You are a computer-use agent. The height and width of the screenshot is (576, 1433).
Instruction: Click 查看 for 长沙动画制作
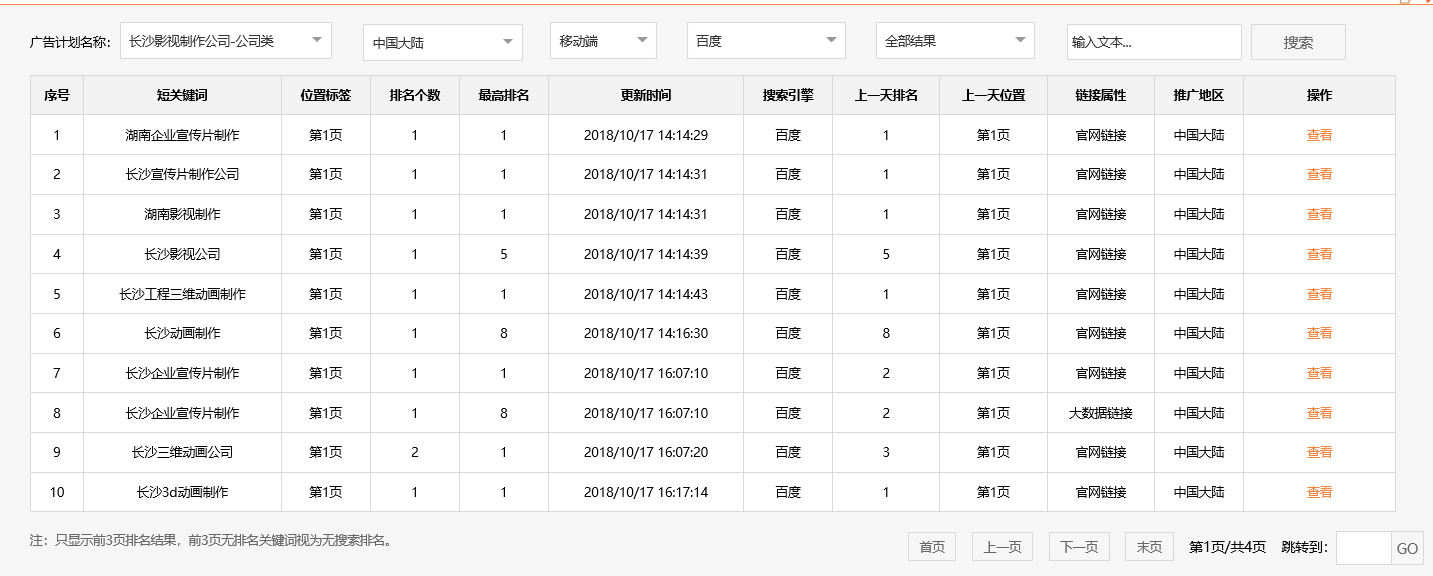click(x=1319, y=333)
